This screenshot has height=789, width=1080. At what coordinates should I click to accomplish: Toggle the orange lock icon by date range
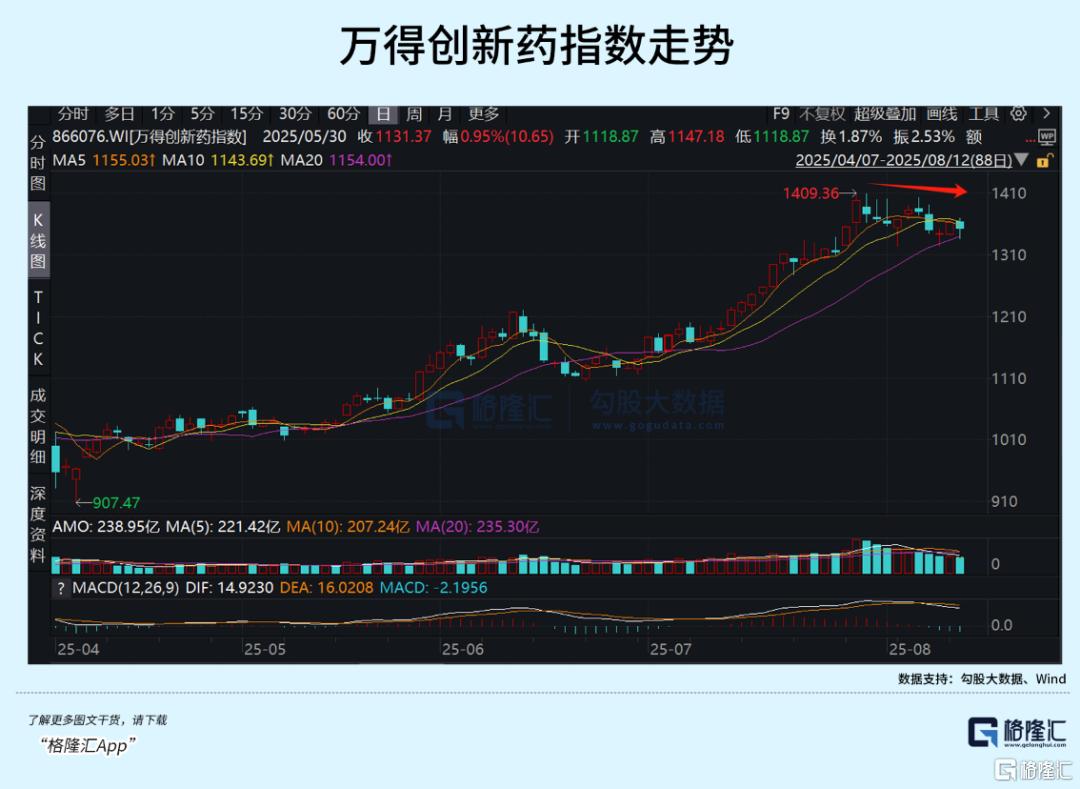(1043, 161)
